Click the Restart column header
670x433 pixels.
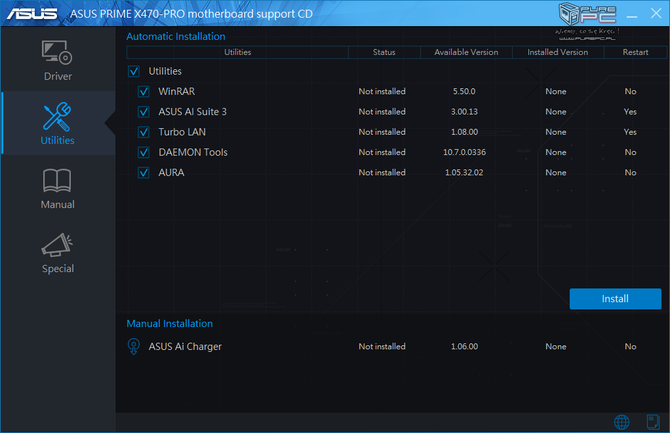[635, 52]
